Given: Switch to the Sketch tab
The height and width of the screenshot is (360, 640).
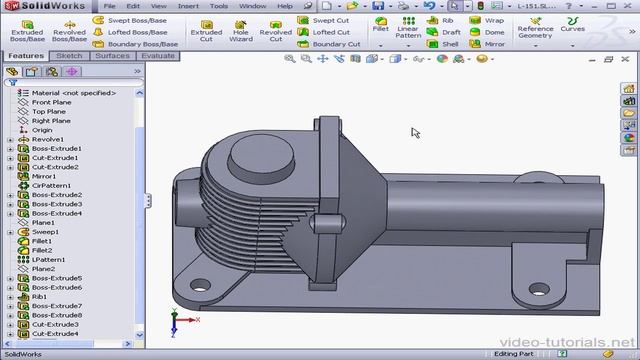Looking at the screenshot, I should 69,56.
